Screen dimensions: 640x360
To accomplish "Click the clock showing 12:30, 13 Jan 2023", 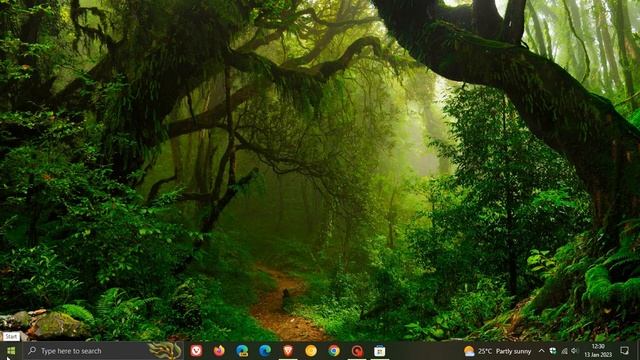I will pyautogui.click(x=598, y=351).
